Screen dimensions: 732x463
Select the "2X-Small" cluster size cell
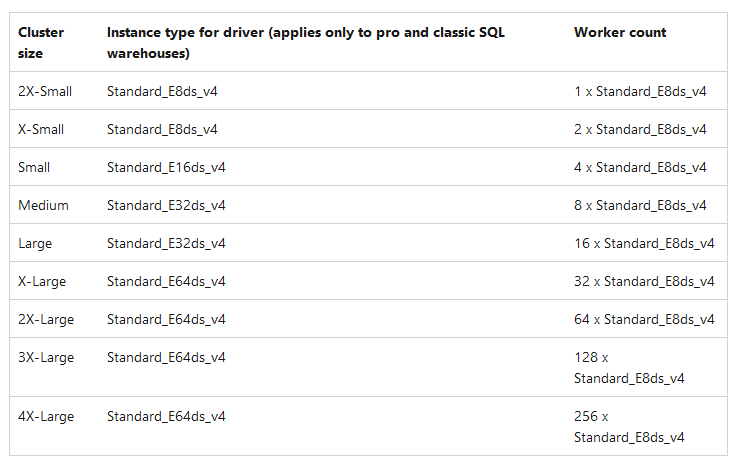45,91
